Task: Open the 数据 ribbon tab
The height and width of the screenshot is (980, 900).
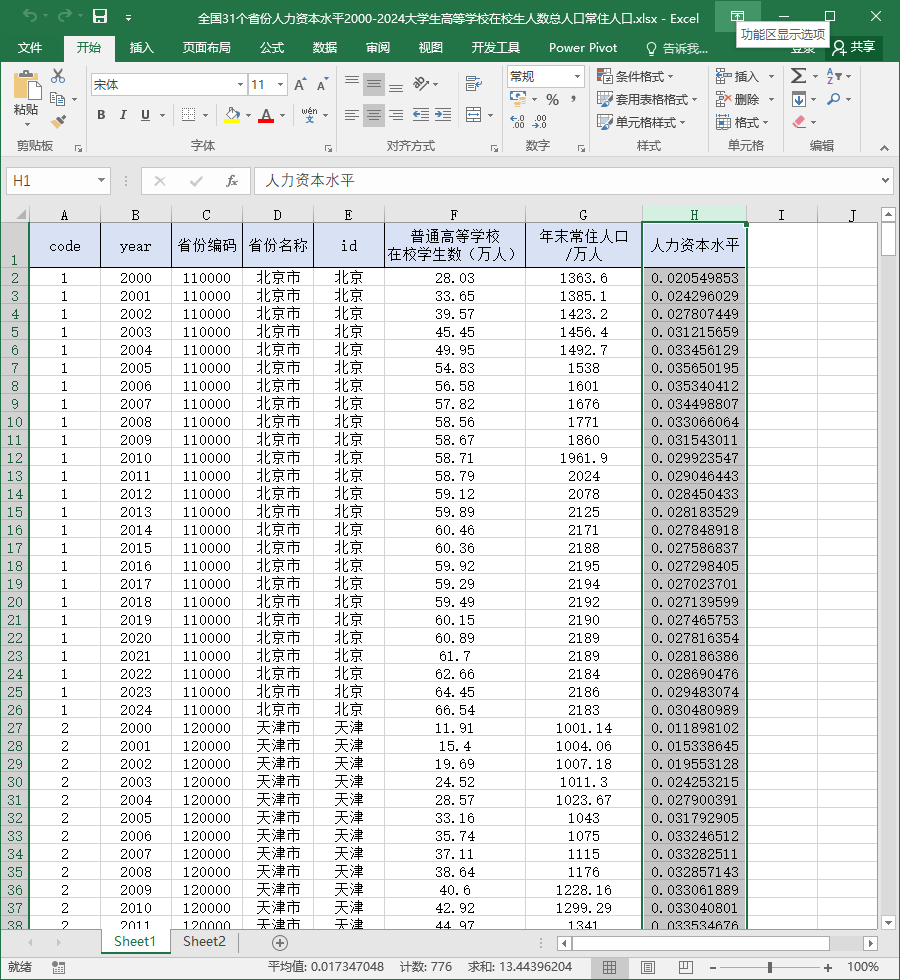Action: 324,48
